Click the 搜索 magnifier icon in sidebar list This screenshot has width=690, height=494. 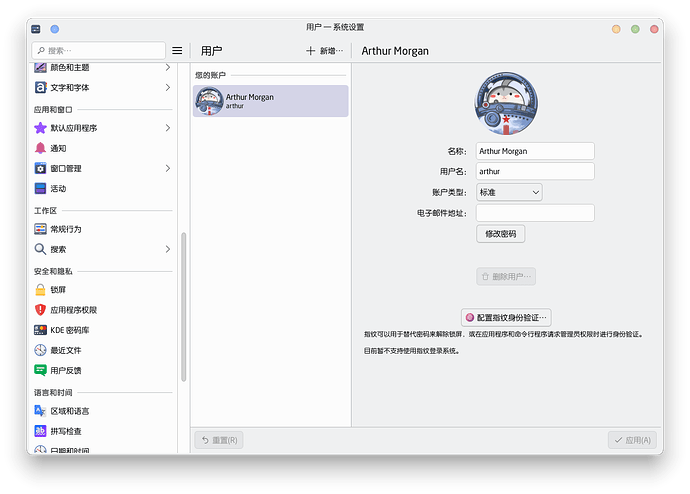[x=40, y=249]
